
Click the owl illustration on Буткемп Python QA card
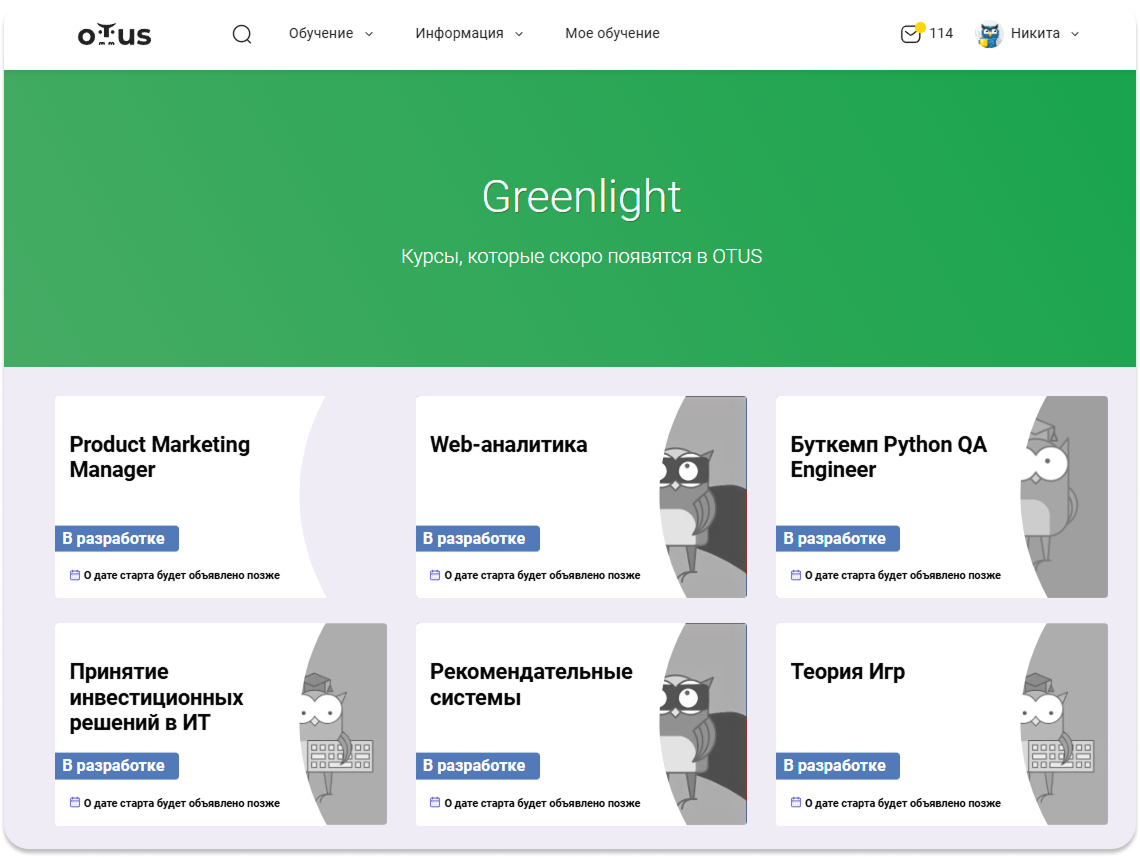click(x=1049, y=494)
